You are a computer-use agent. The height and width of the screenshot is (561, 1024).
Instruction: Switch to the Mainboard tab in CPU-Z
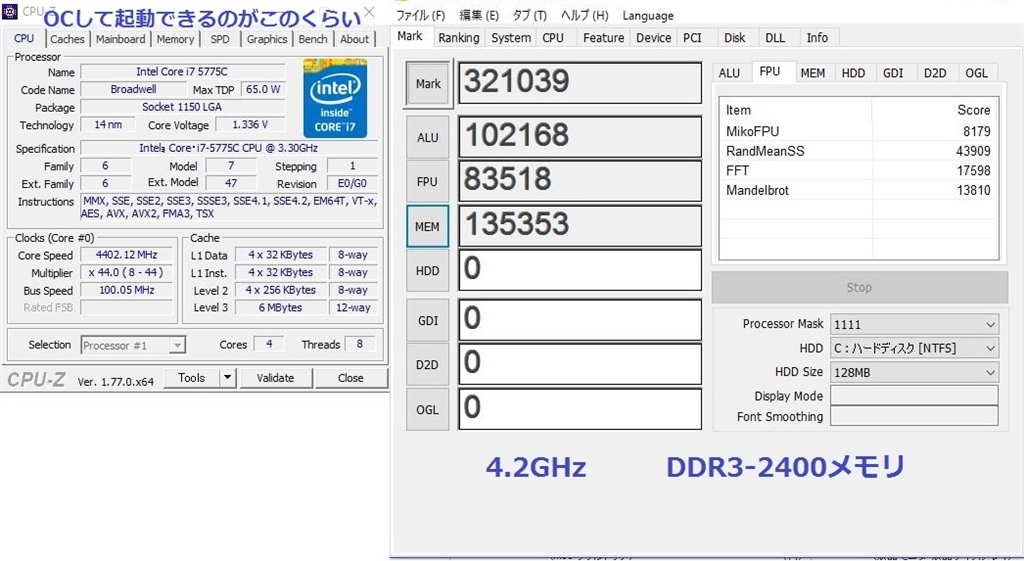pyautogui.click(x=120, y=39)
